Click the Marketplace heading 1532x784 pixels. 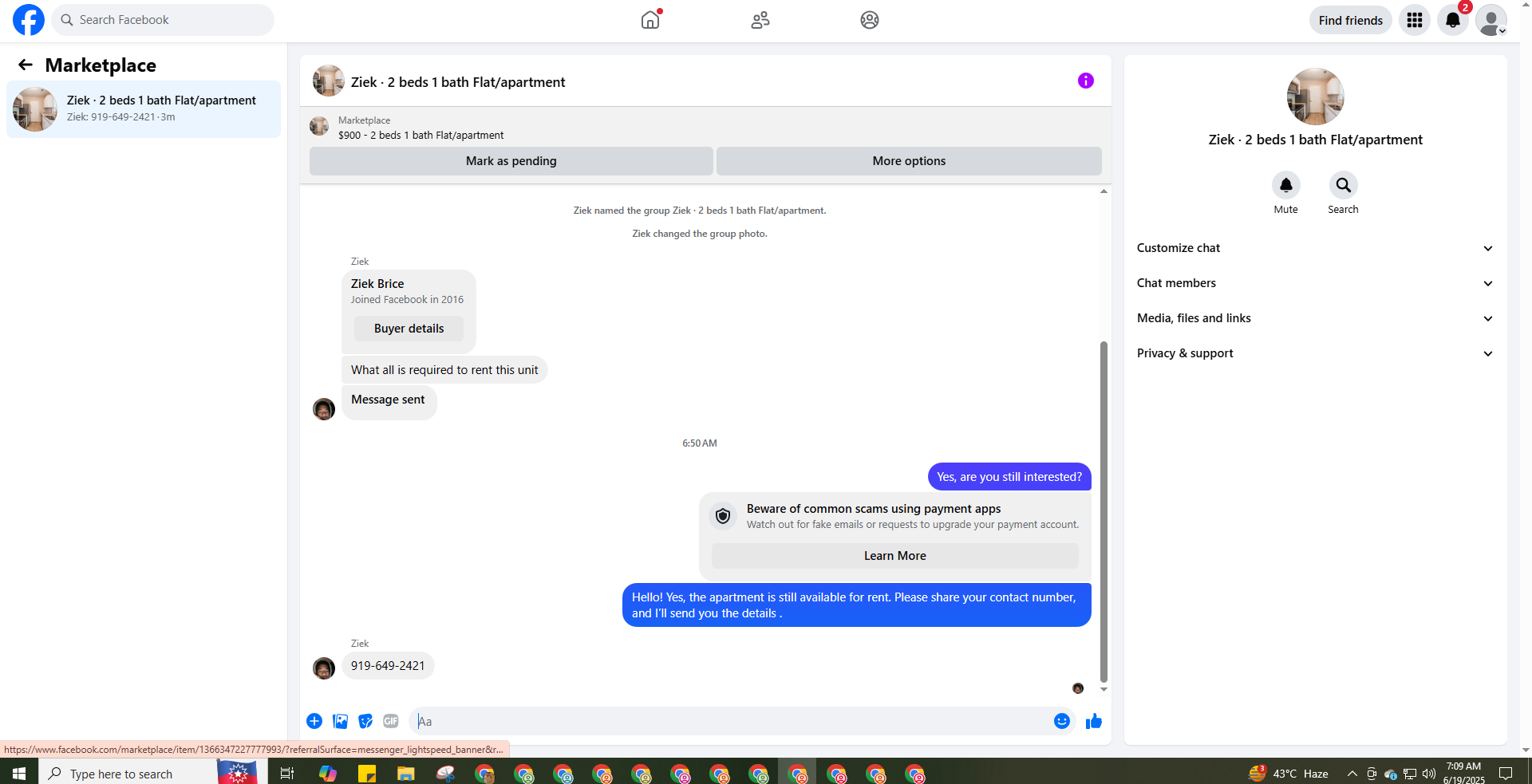101,65
